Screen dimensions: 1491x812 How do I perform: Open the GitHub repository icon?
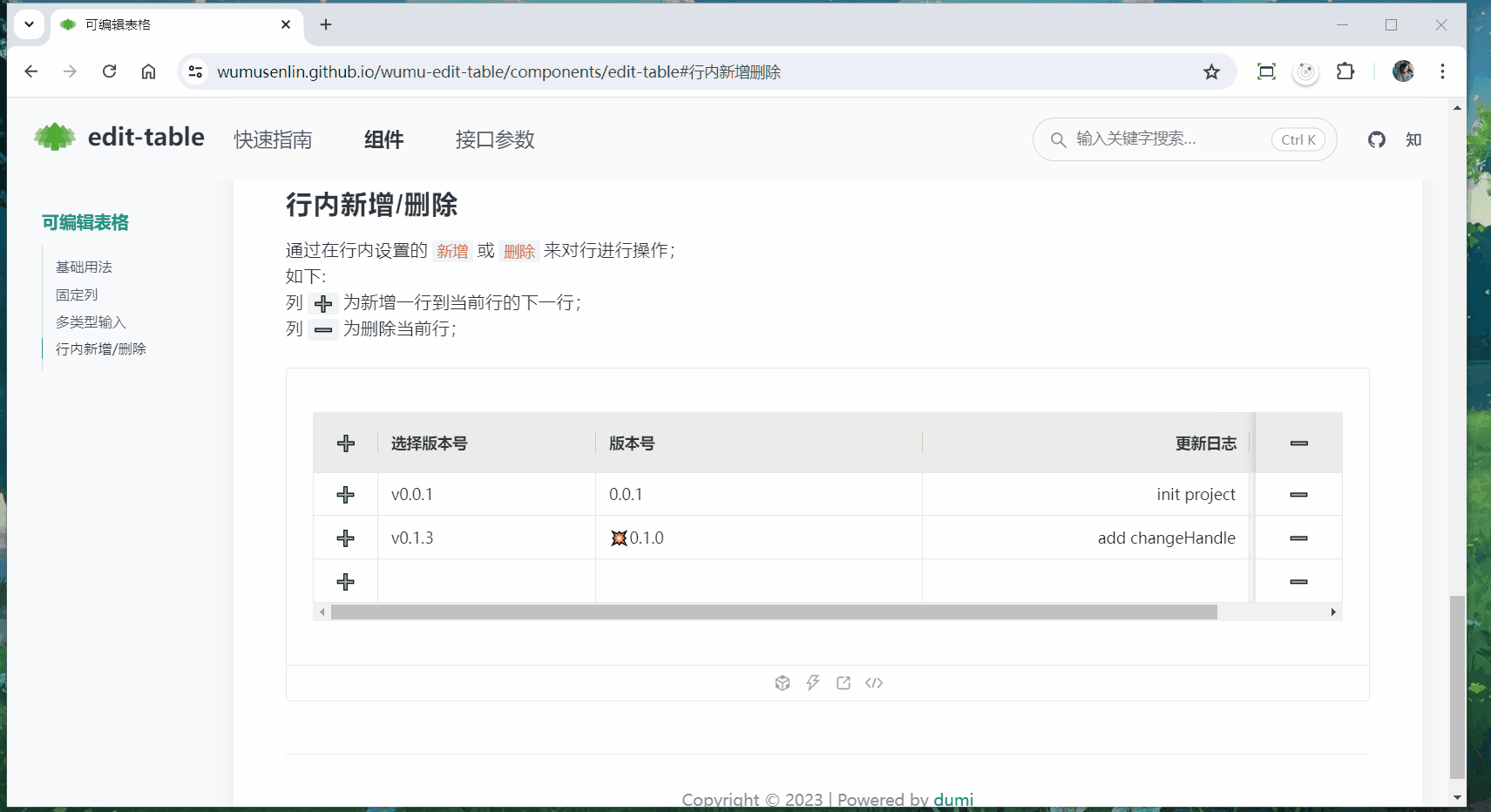click(1375, 139)
